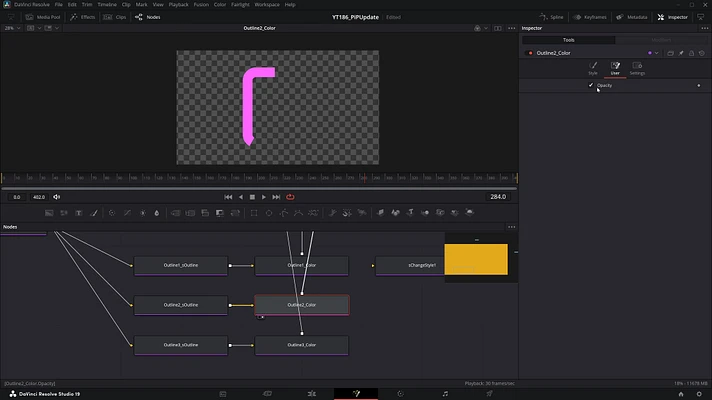The image size is (712, 400).
Task: Open the Playback menu
Action: pos(178,5)
